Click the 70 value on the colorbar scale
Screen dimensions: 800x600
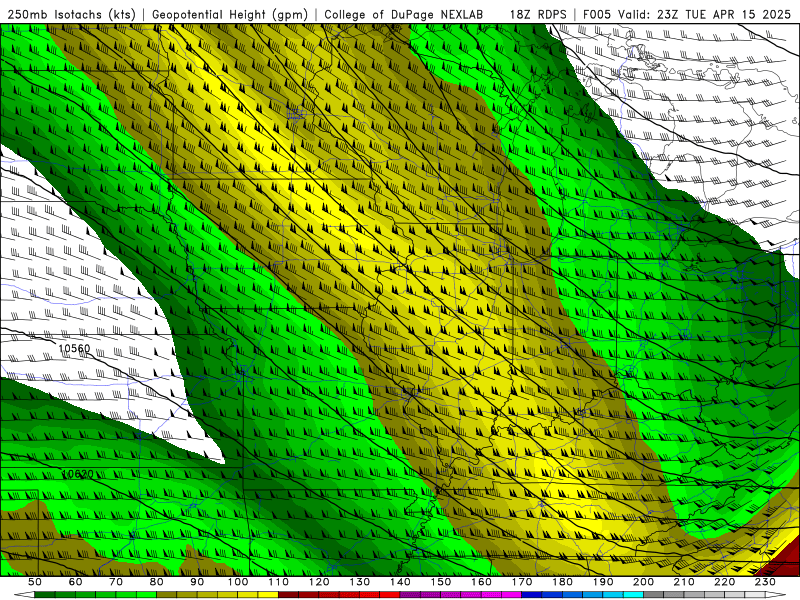point(116,582)
